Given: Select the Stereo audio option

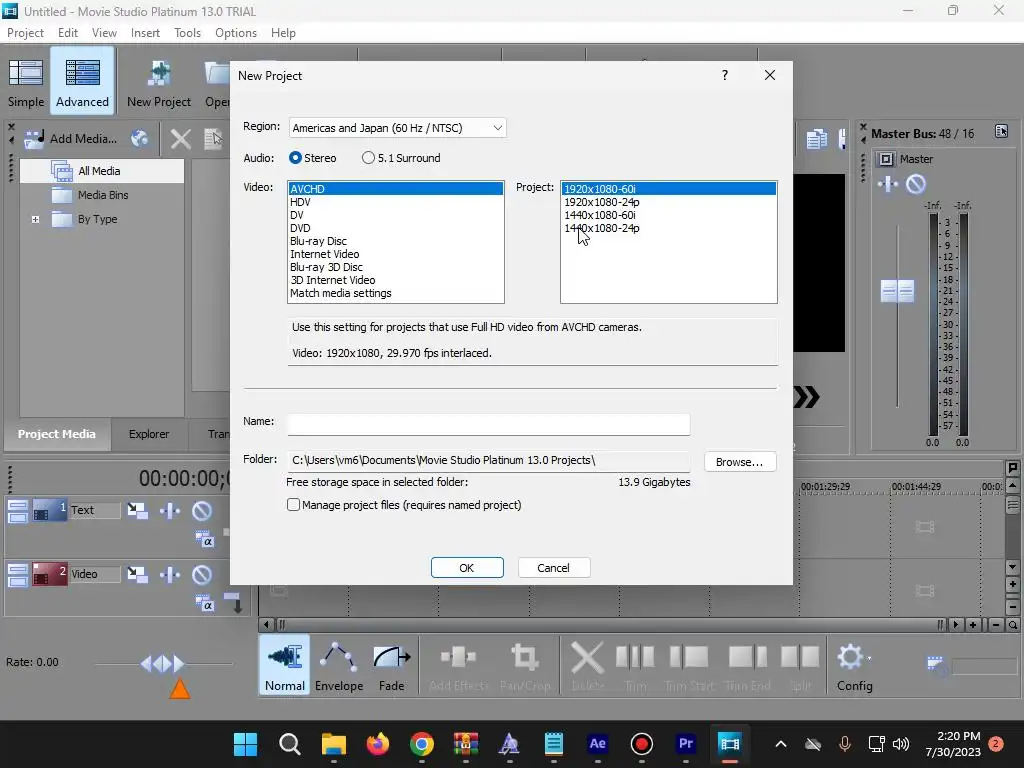Looking at the screenshot, I should 312,158.
